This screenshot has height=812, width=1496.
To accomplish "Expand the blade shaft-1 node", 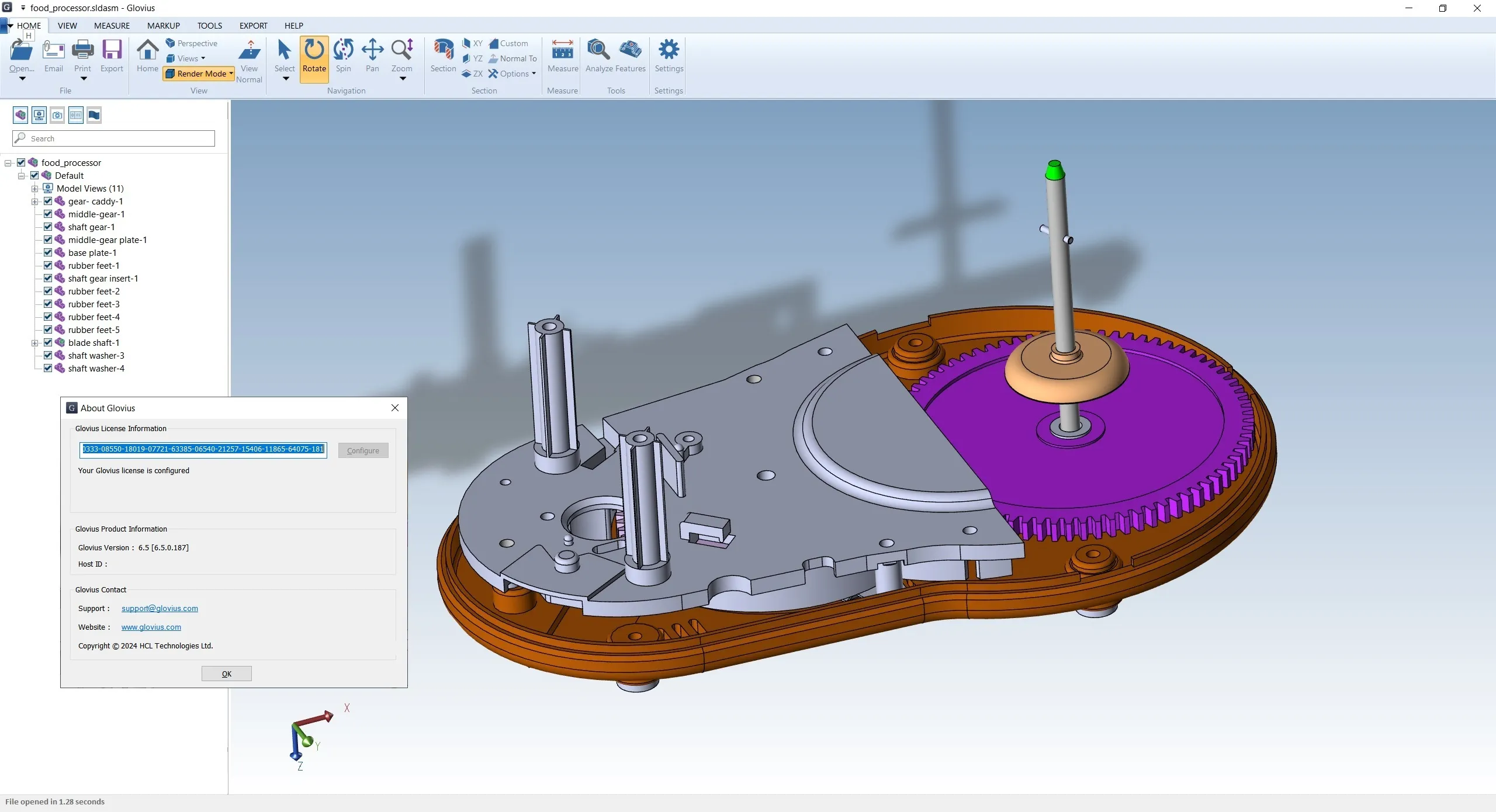I will pyautogui.click(x=35, y=343).
